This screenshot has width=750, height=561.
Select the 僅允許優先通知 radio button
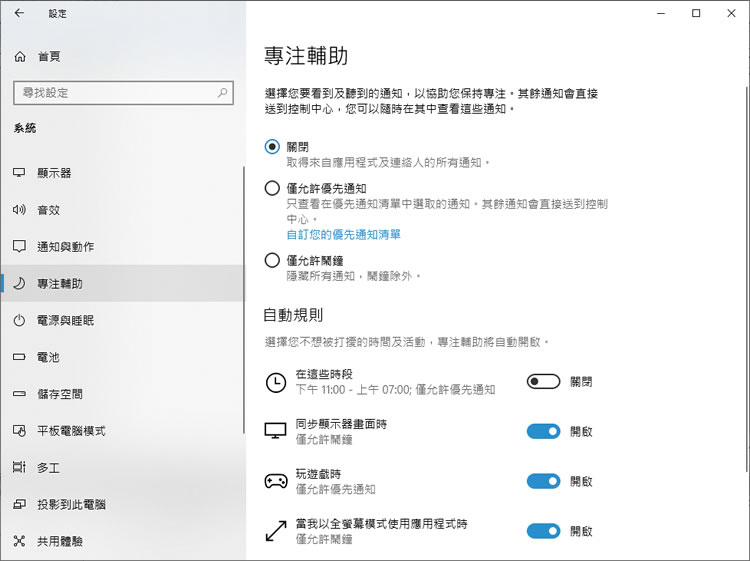click(x=272, y=188)
